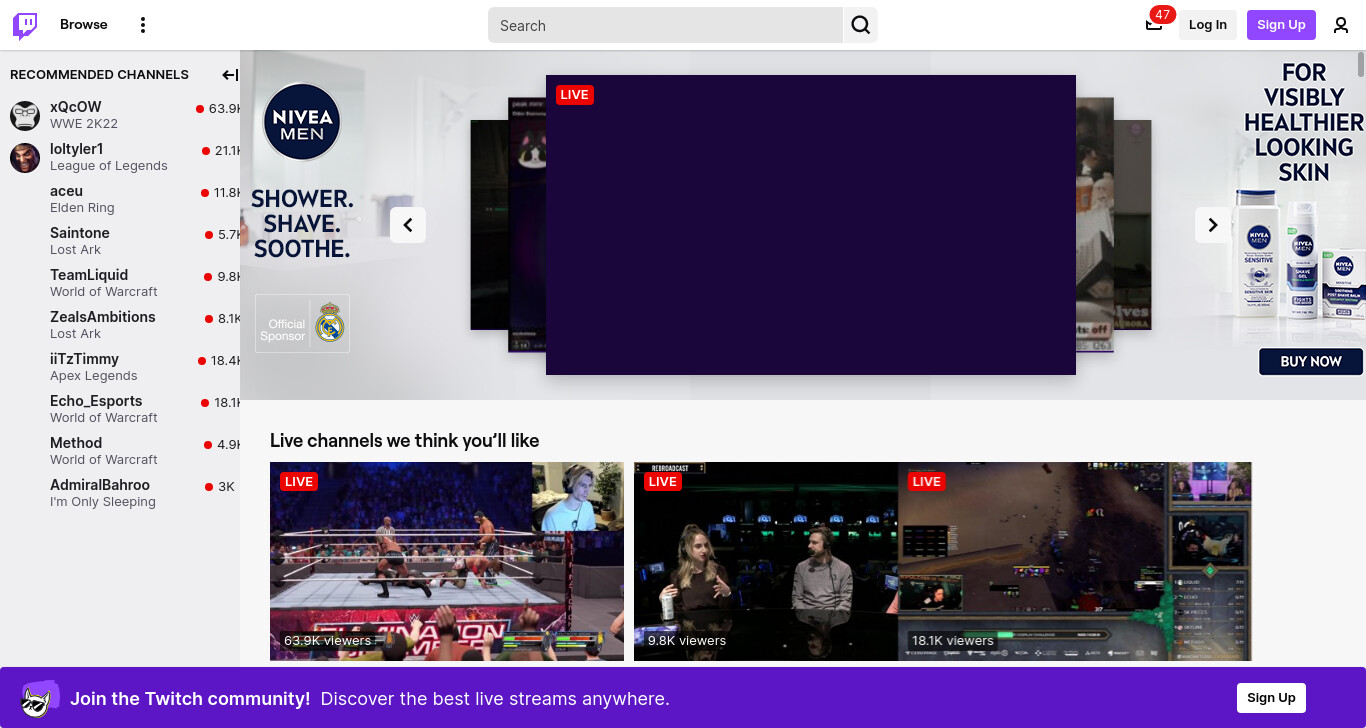Click Buy Now on Nivea ad
Viewport: 1366px width, 728px height.
point(1311,362)
